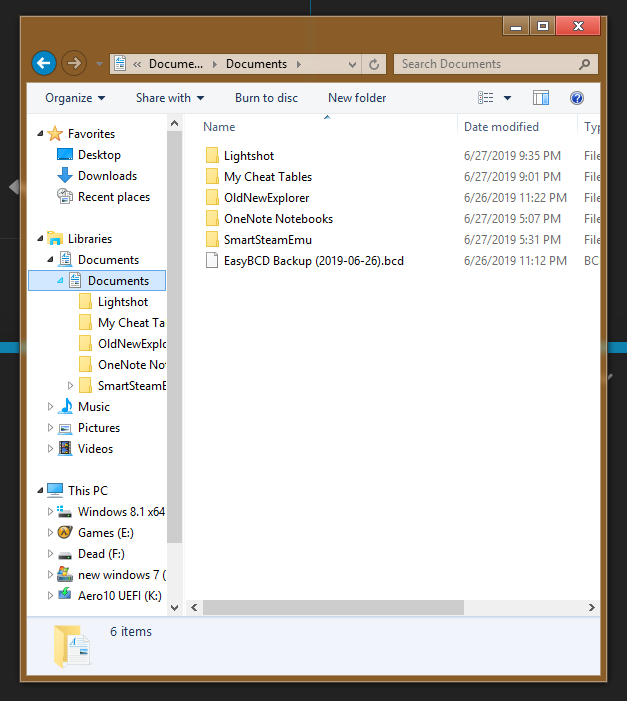Select SmartSteamEmu folder in file list

coord(267,240)
